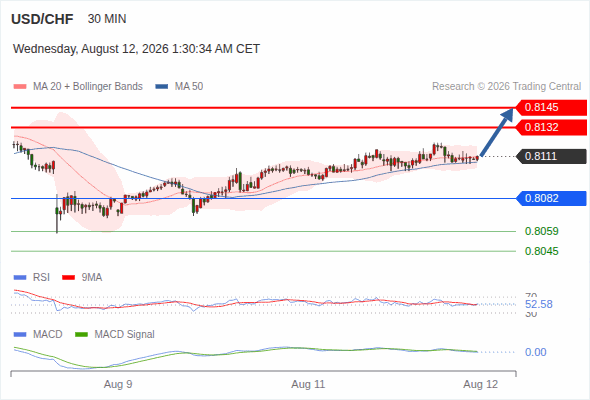Screen dimensions: 590x400
Task: Select the MA 50 legend label
Action: tap(189, 87)
